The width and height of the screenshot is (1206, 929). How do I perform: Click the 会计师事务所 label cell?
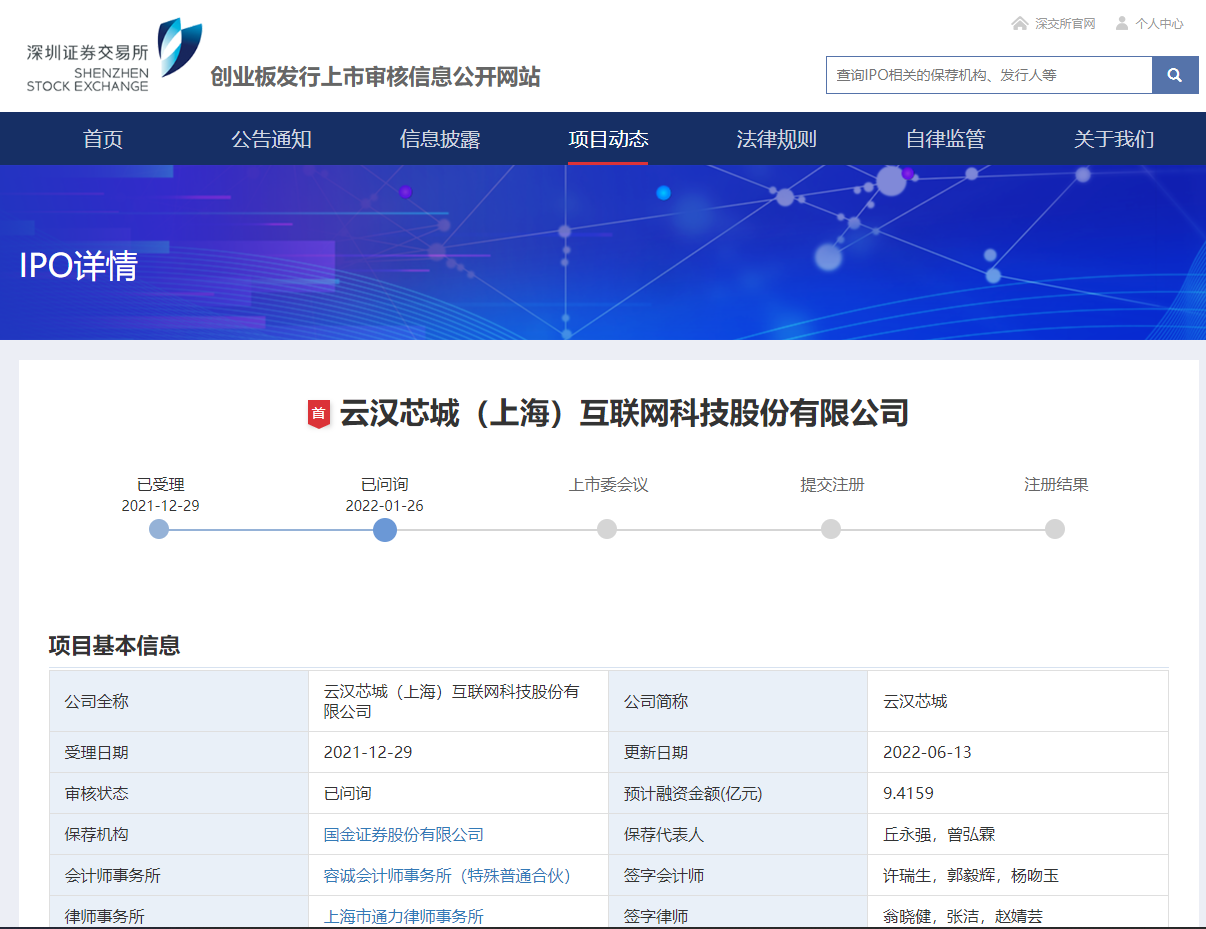click(x=179, y=875)
